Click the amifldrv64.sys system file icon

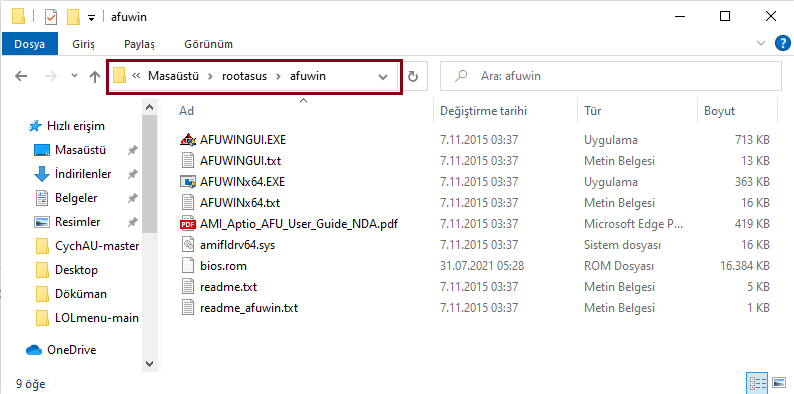pos(188,245)
